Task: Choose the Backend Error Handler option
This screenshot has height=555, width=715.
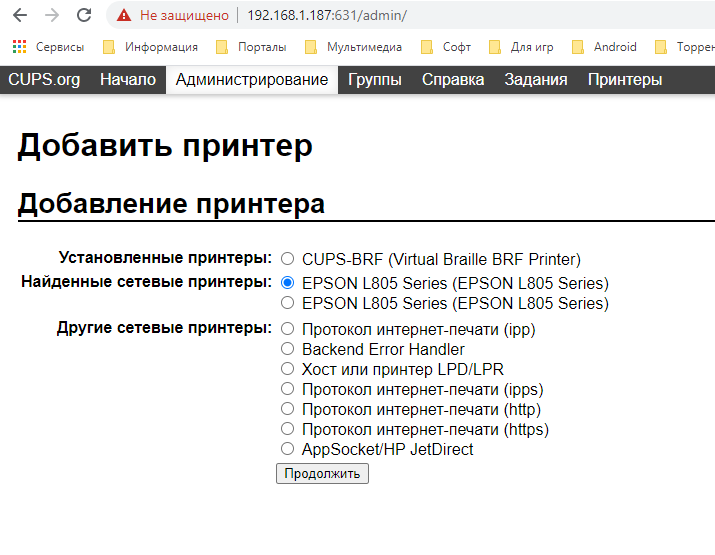Action: point(288,349)
